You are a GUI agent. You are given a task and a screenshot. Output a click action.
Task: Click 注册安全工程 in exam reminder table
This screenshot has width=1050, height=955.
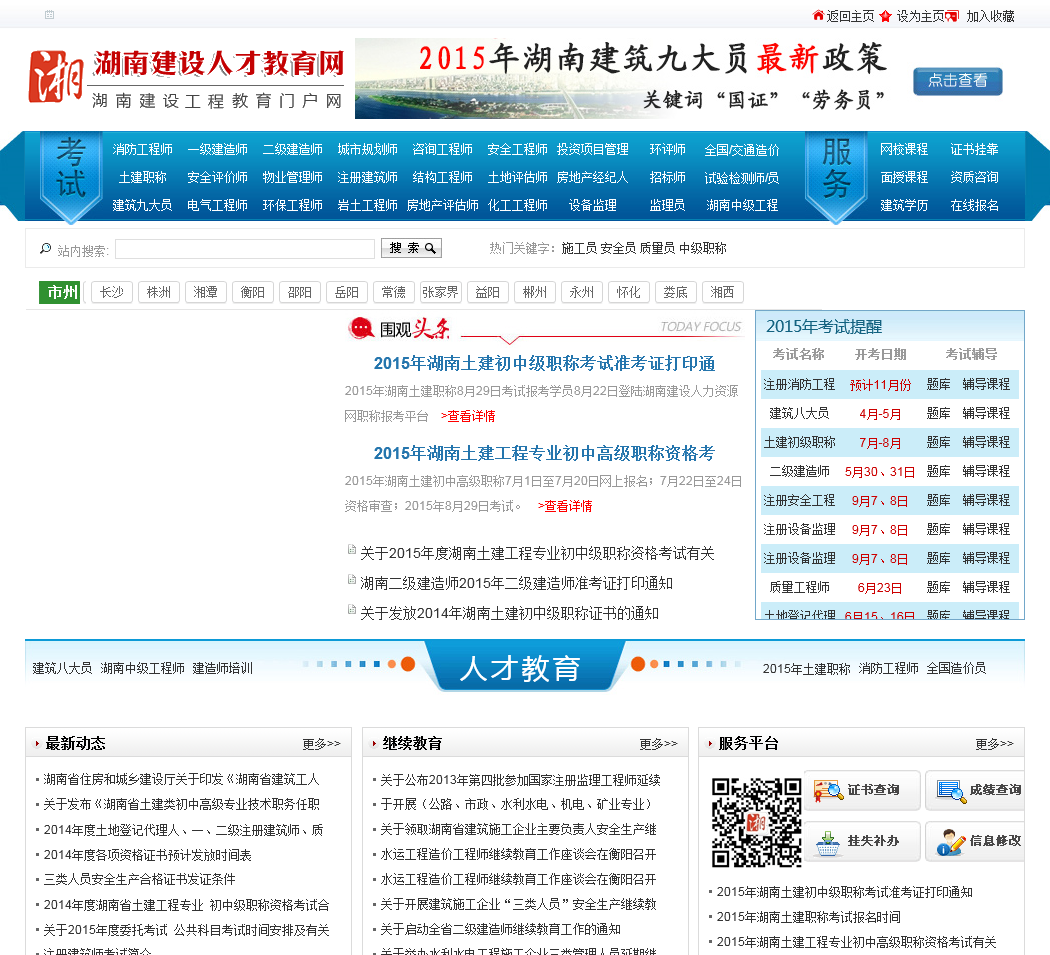[799, 500]
